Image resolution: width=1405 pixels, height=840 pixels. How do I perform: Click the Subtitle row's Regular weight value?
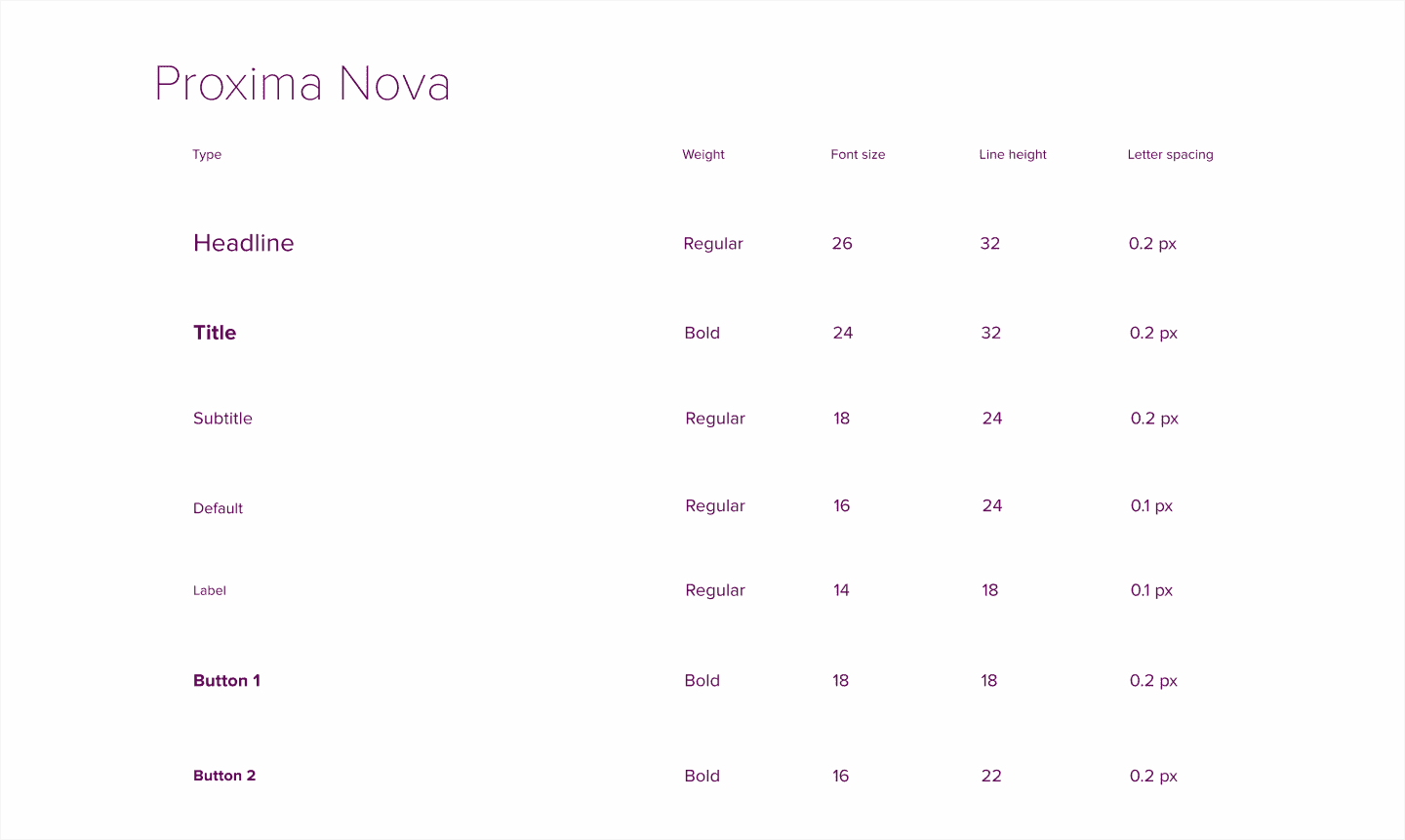click(715, 419)
